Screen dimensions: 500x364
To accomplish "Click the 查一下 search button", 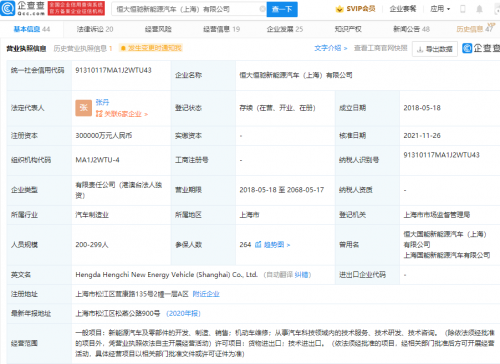I will [x=282, y=9].
